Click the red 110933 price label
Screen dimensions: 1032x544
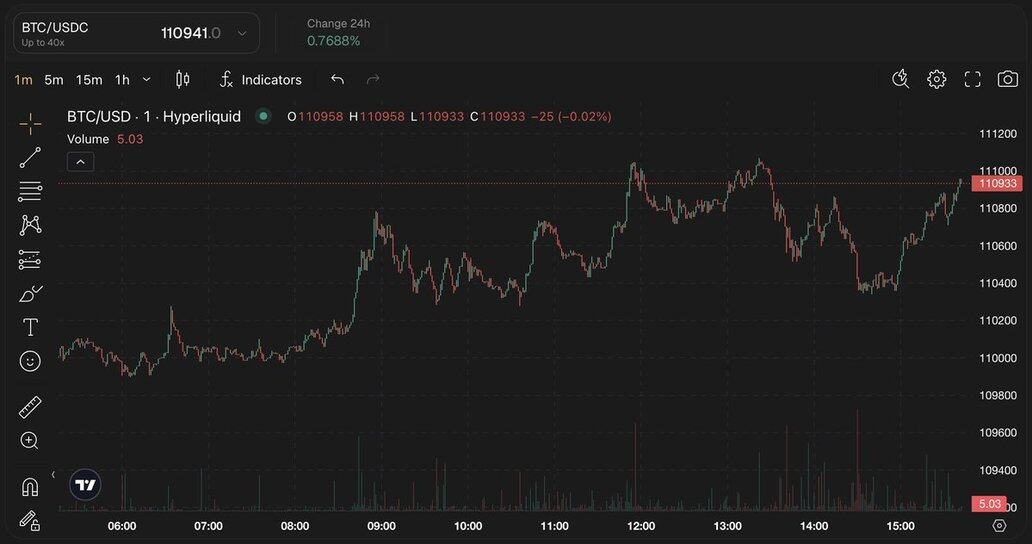(997, 184)
